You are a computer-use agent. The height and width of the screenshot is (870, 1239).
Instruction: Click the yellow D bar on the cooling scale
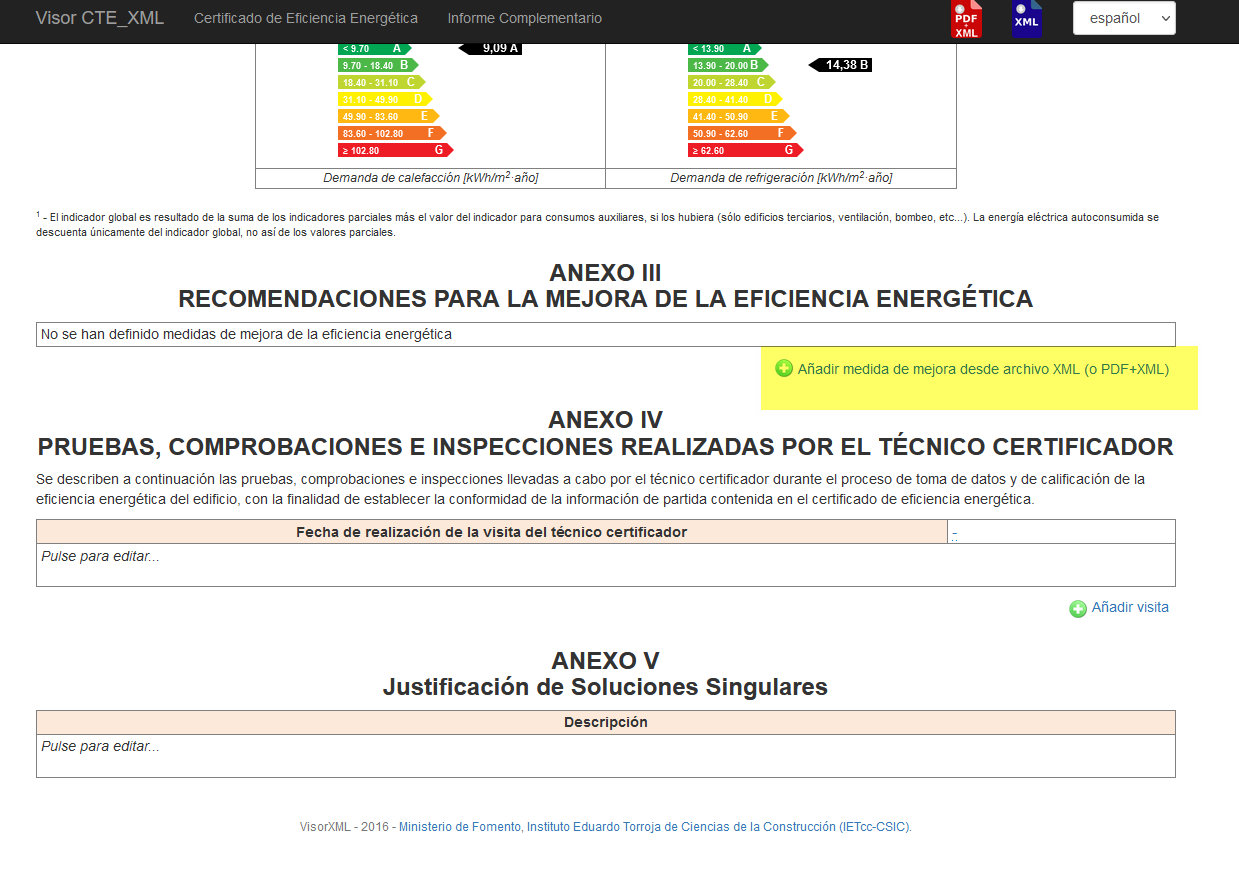coord(734,99)
